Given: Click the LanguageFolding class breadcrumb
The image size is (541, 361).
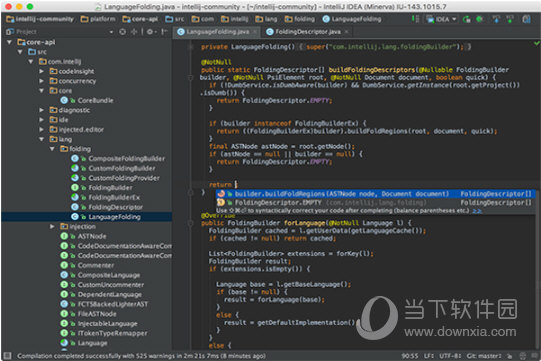Looking at the screenshot, I should coord(352,19).
